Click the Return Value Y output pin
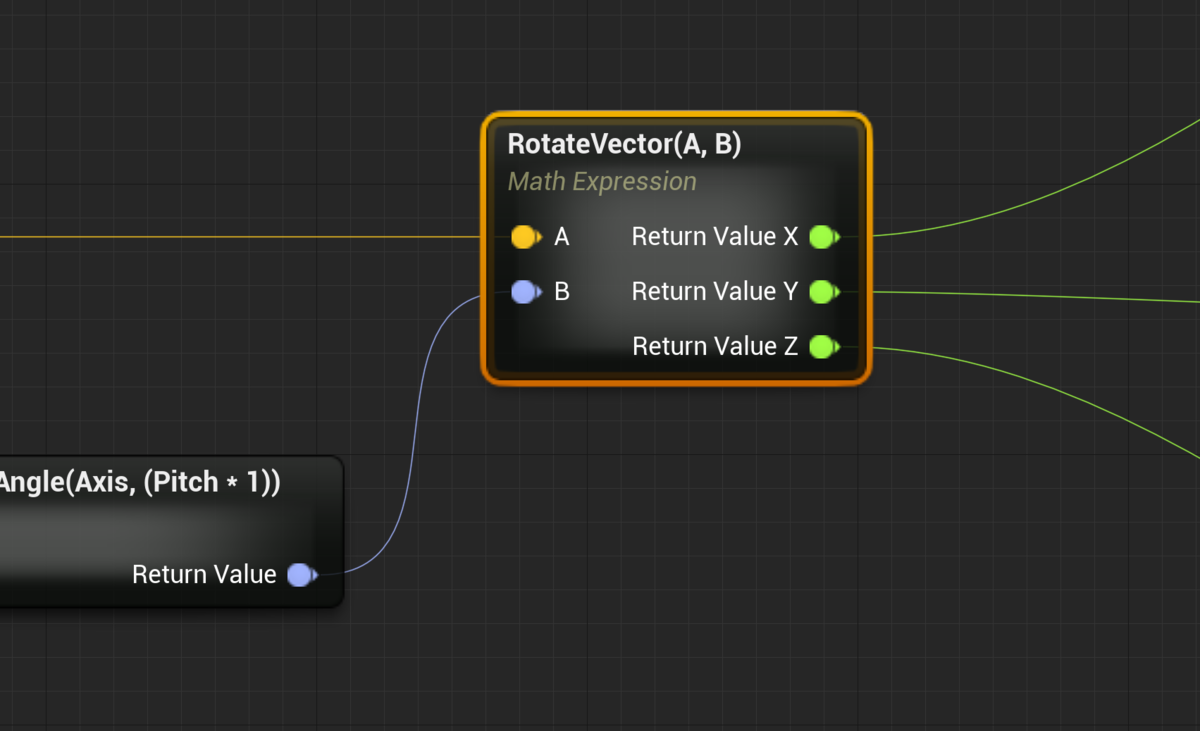The height and width of the screenshot is (731, 1200). [824, 292]
